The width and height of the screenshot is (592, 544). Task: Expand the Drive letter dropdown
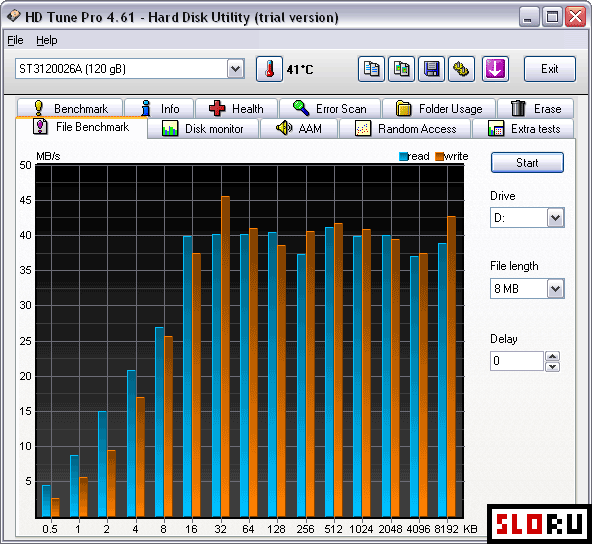pyautogui.click(x=555, y=218)
